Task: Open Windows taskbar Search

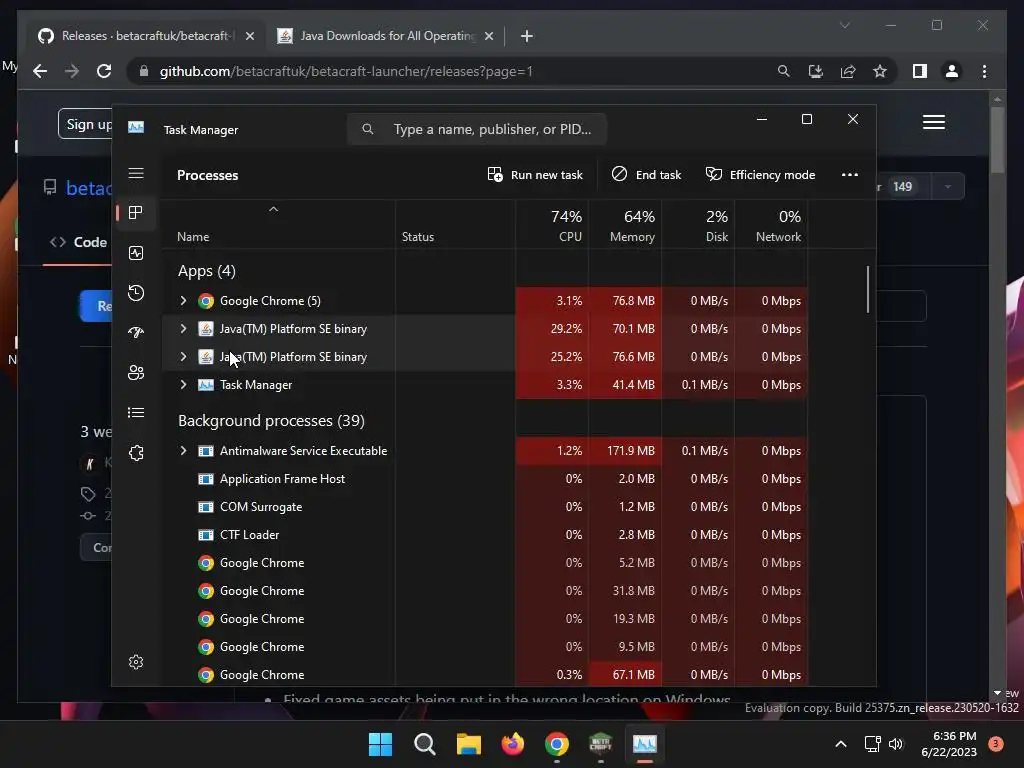Action: tap(424, 744)
